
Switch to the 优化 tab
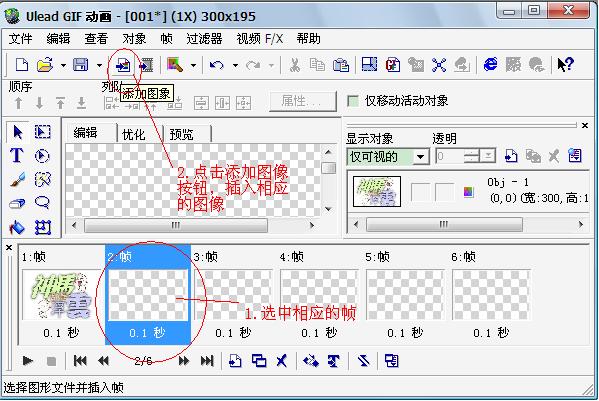133,134
